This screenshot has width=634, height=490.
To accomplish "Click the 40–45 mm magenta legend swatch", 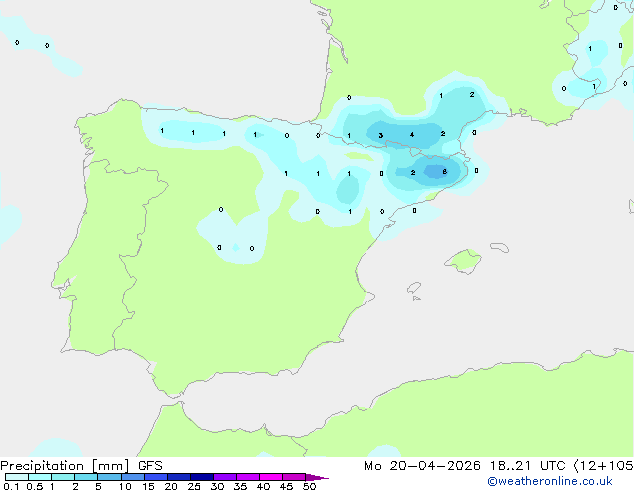I will (x=271, y=477).
